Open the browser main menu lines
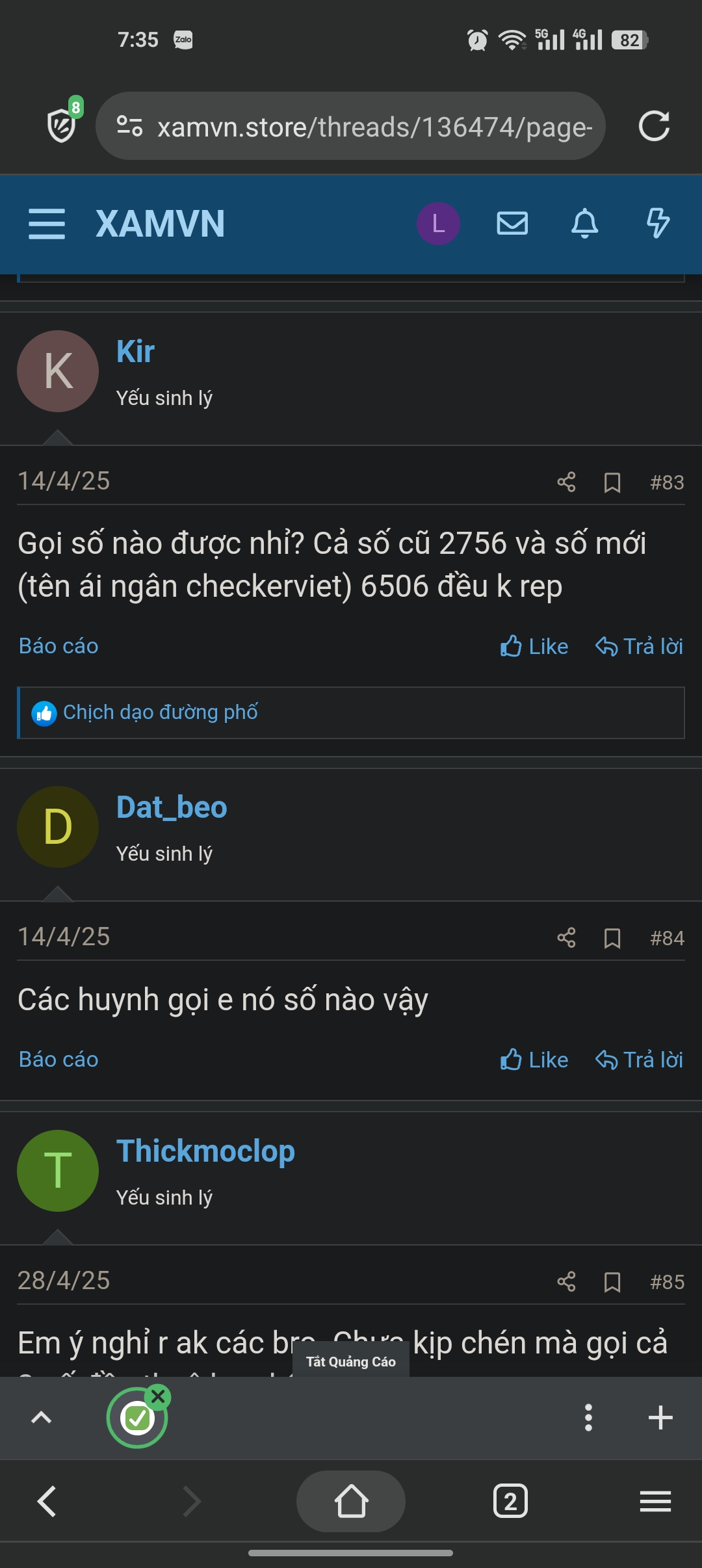Image resolution: width=702 pixels, height=1568 pixels. tap(655, 1502)
